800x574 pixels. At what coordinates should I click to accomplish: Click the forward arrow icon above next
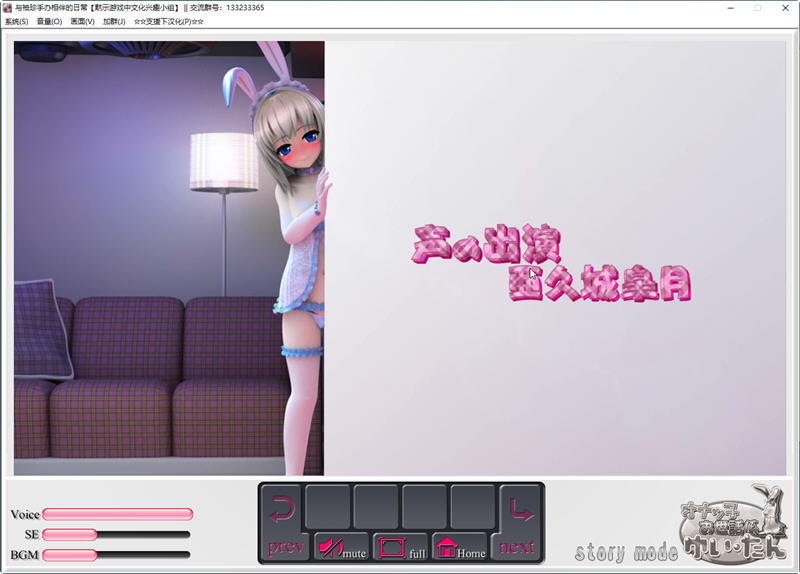coord(520,510)
